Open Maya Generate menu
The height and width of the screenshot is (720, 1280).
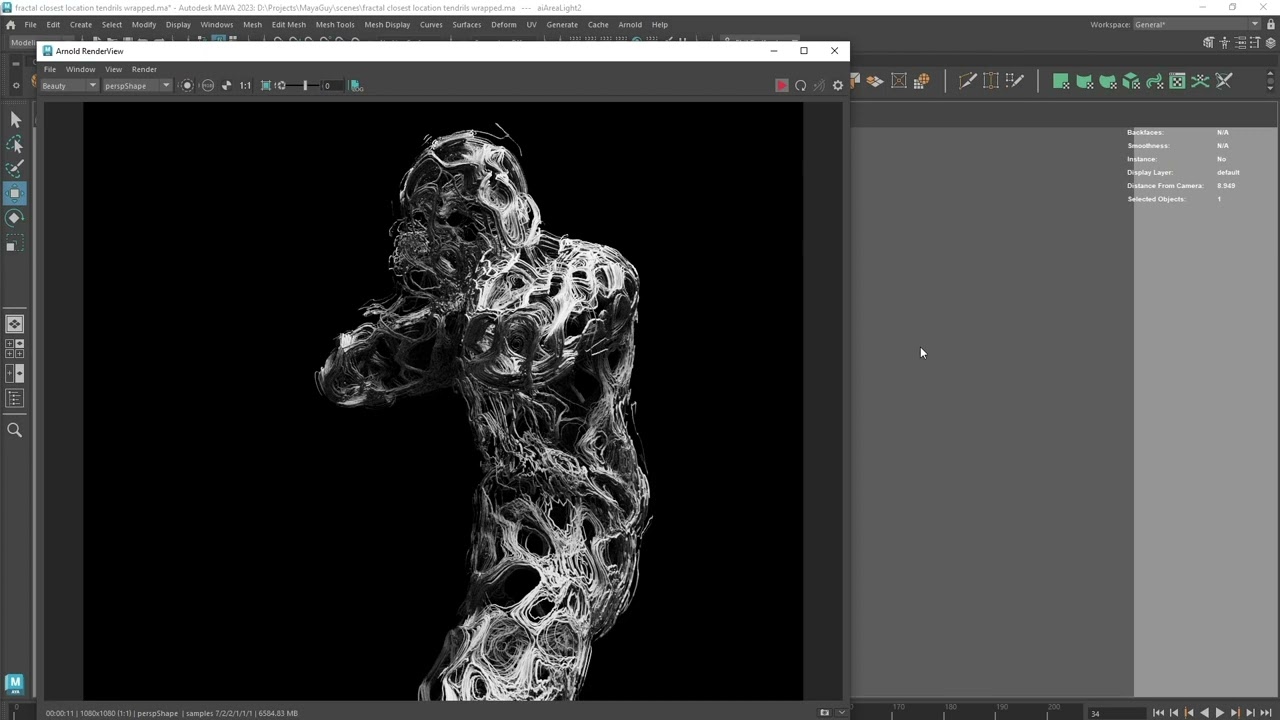(562, 24)
